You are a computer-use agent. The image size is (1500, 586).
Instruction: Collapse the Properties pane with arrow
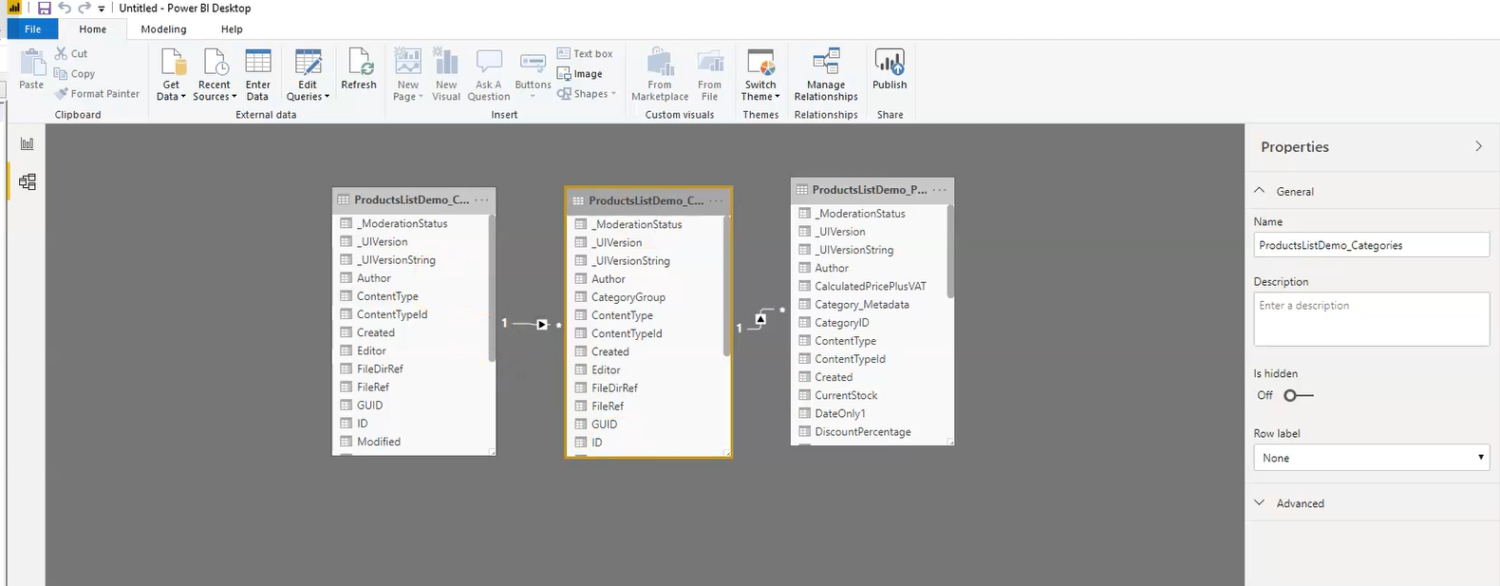tap(1478, 147)
